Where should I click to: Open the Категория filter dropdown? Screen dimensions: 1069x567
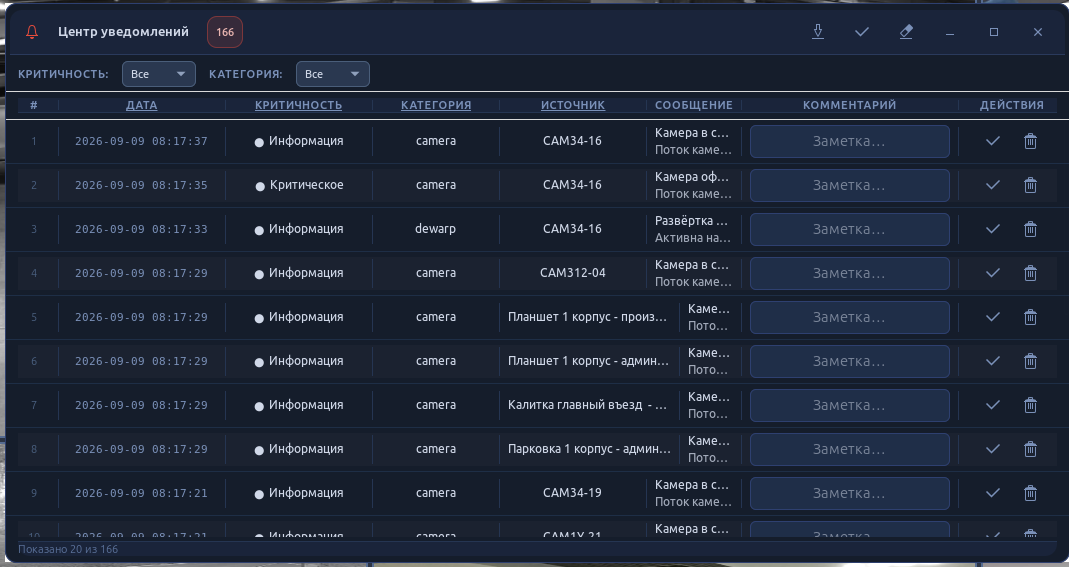(x=333, y=74)
